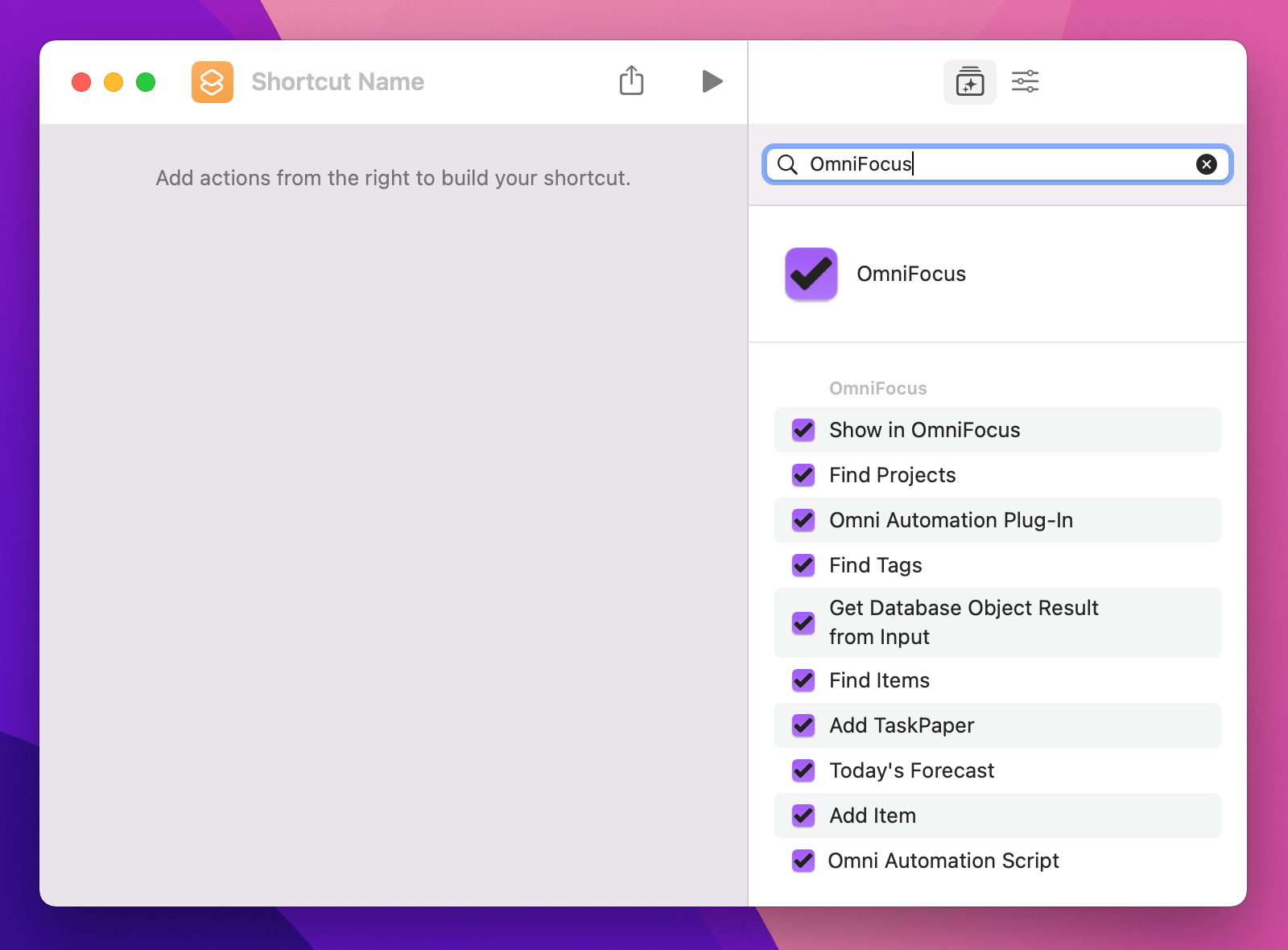The height and width of the screenshot is (950, 1288).
Task: Add the Add TaskPaper action
Action: tap(997, 725)
